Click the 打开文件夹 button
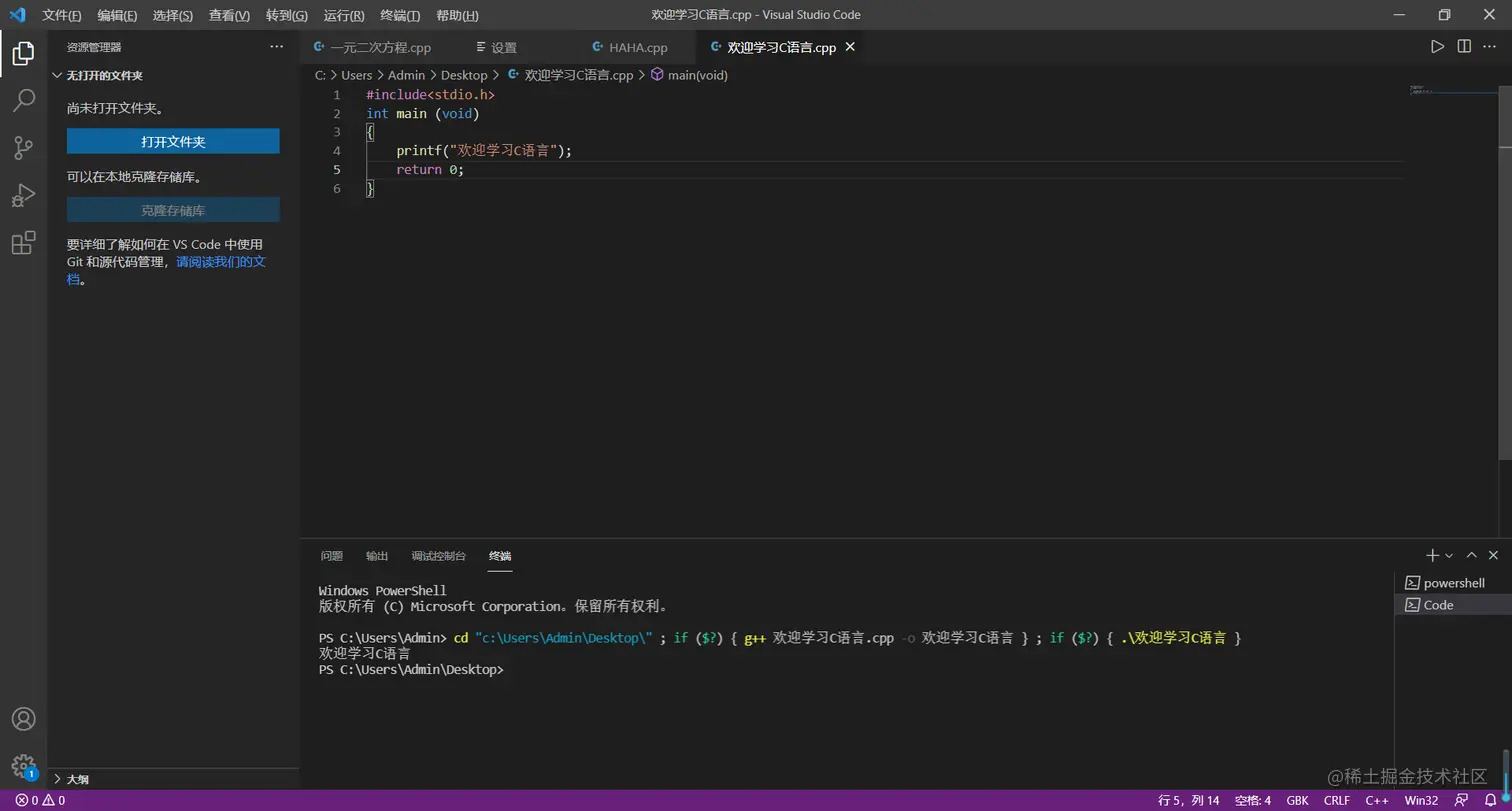Viewport: 1512px width, 811px height. click(172, 141)
